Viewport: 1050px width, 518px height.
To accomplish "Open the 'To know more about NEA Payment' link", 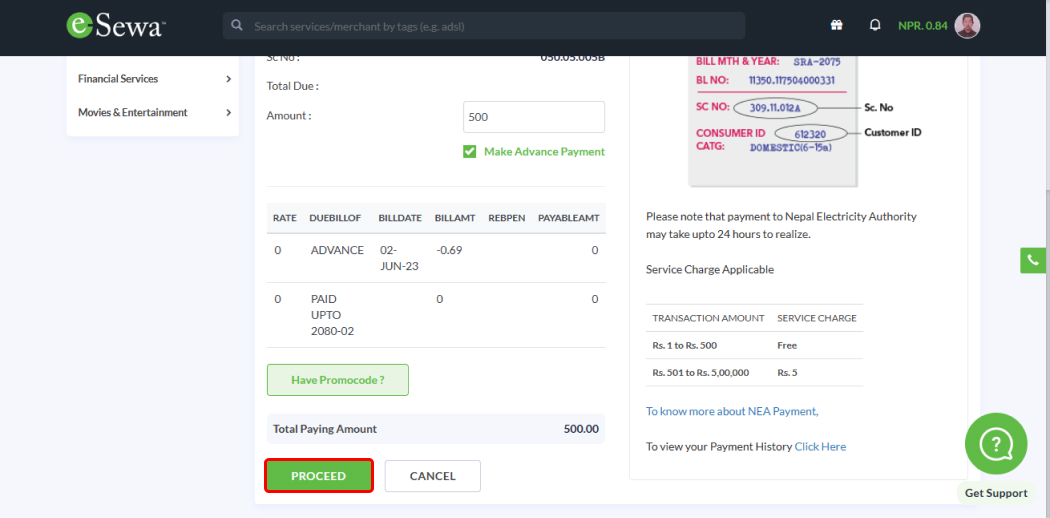I will click(x=732, y=412).
